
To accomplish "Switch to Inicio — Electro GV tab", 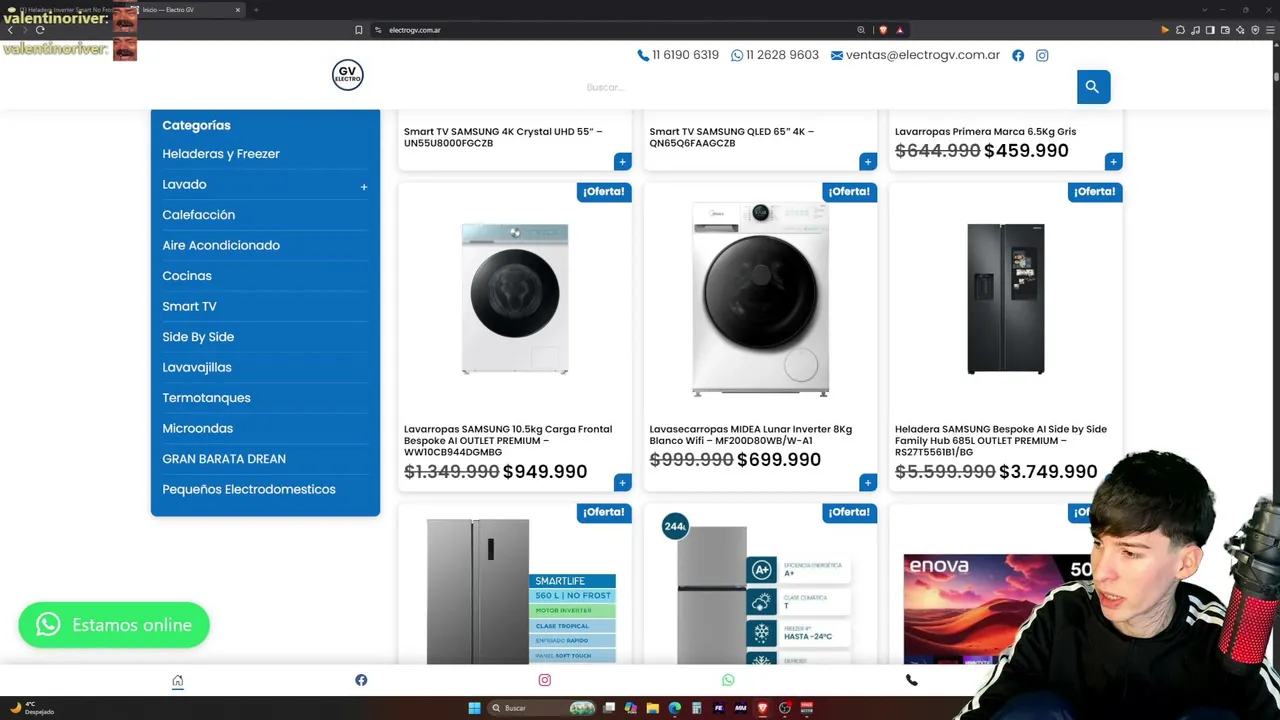I will [x=187, y=10].
